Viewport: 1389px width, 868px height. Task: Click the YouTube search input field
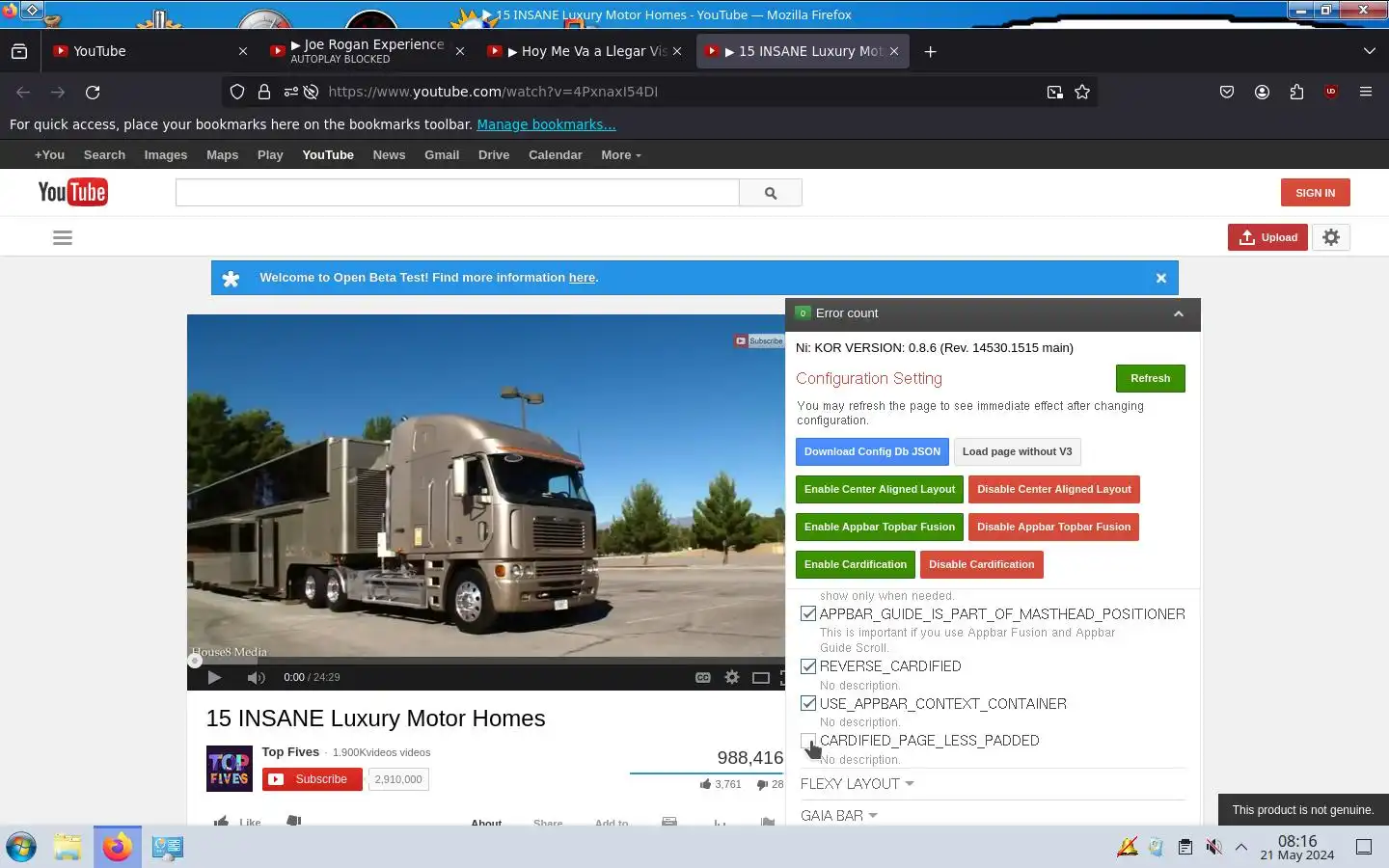(457, 193)
